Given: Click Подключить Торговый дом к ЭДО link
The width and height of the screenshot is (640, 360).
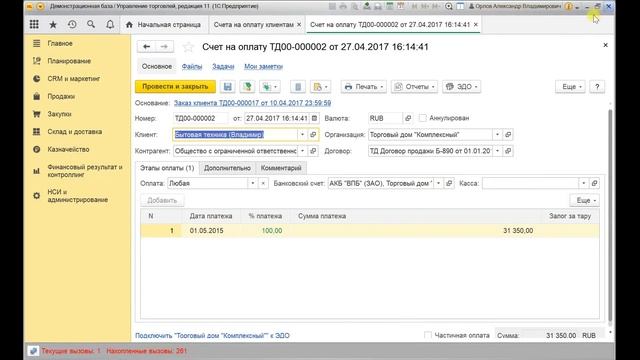Looking at the screenshot, I should tap(212, 336).
